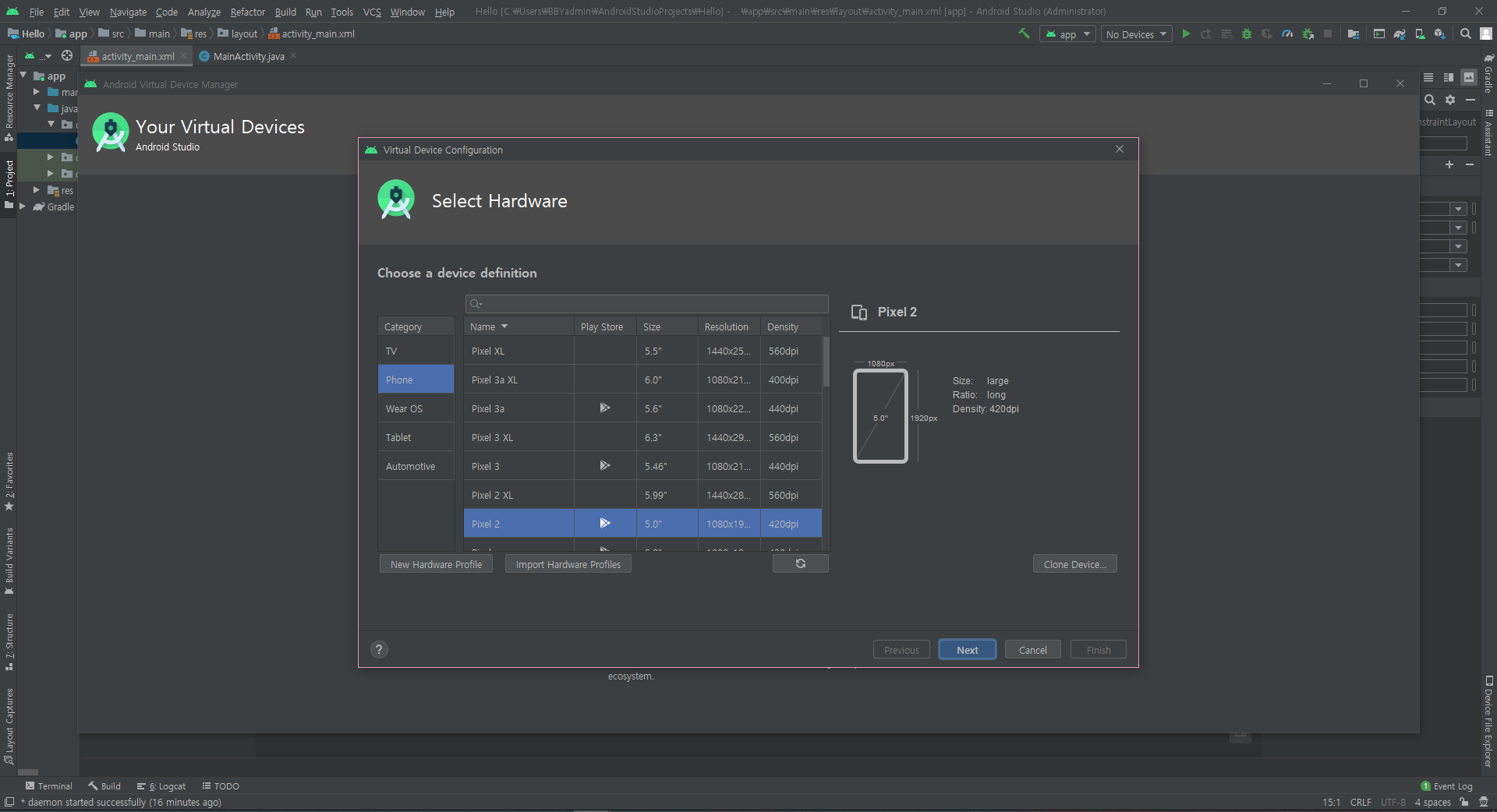This screenshot has height=812, width=1497.
Task: Select the Pixel 3a XL device row
Action: 642,380
